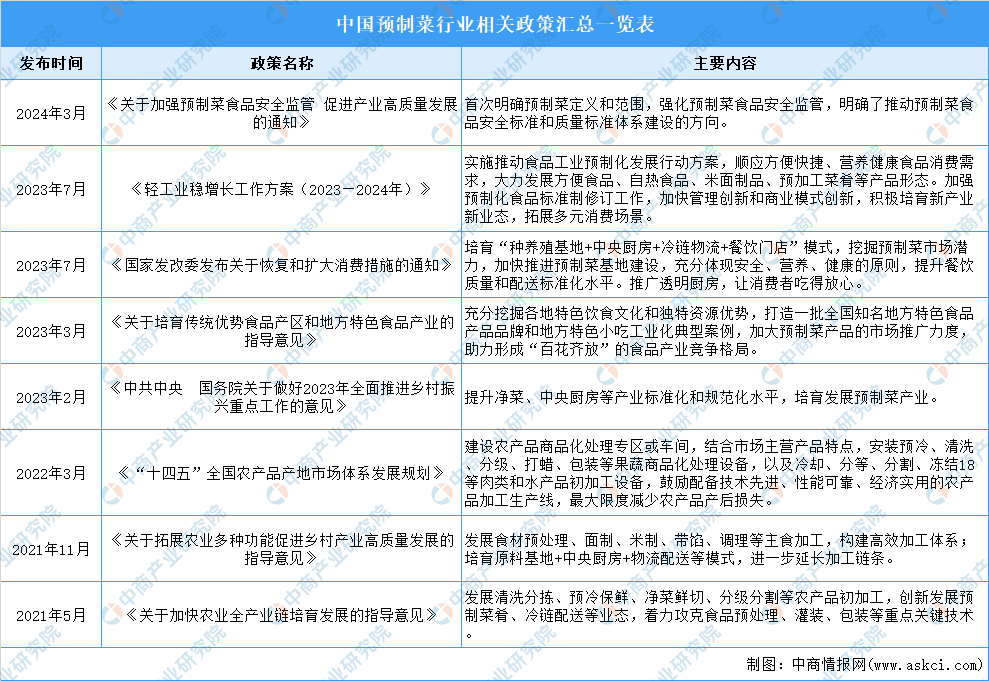This screenshot has height=681, width=989.
Task: Click the content starting 首次明确预制菜定义和范围
Action: 719,113
